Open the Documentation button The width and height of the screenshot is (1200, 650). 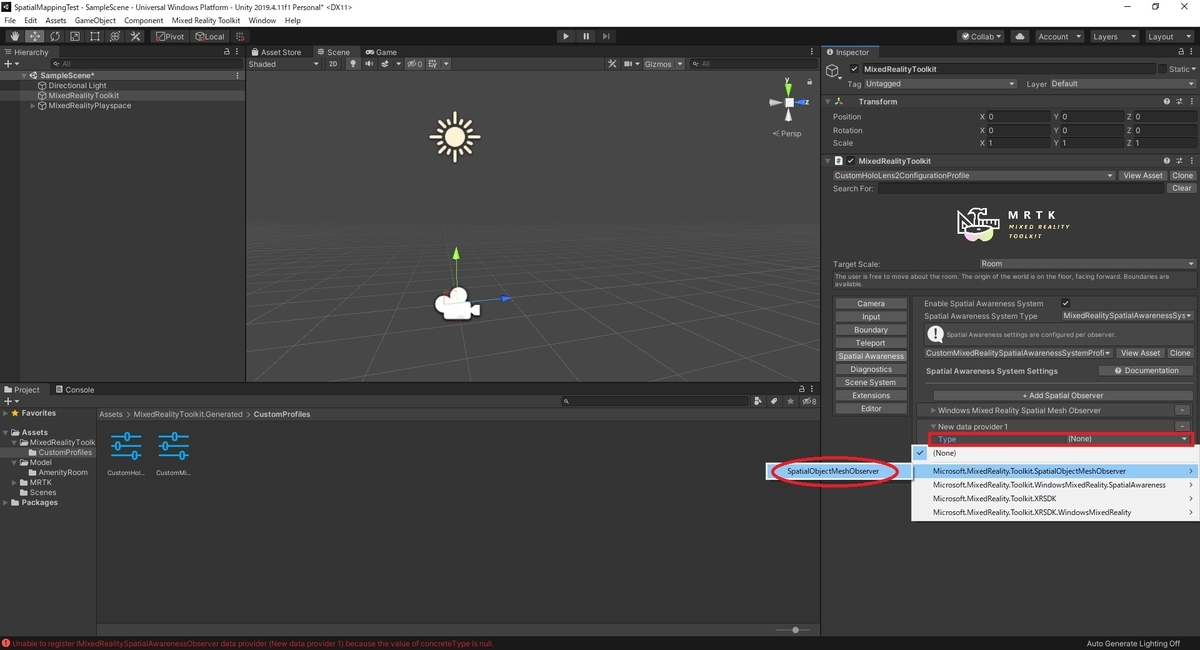coord(1146,371)
